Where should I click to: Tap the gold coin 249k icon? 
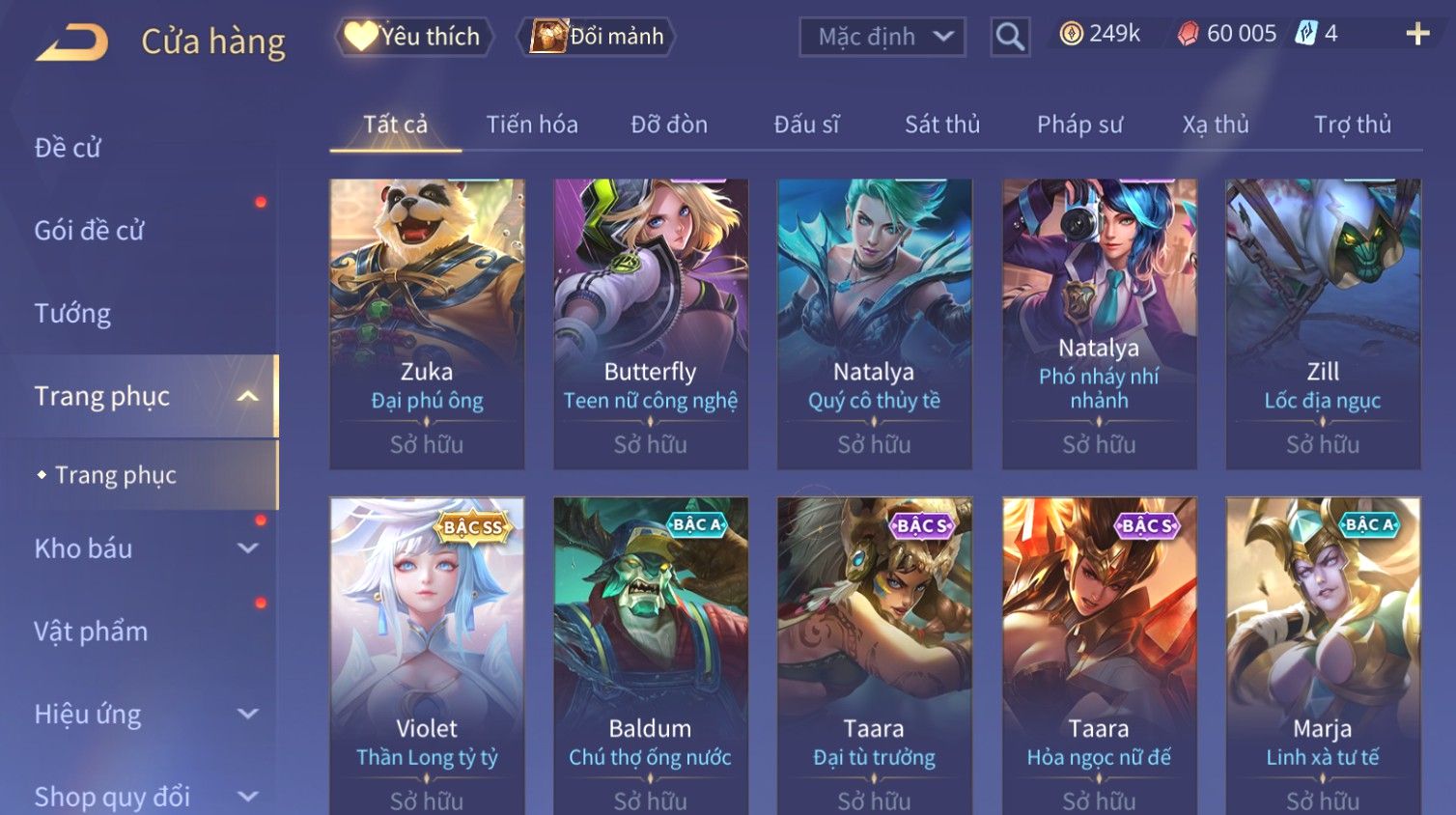click(x=1071, y=34)
